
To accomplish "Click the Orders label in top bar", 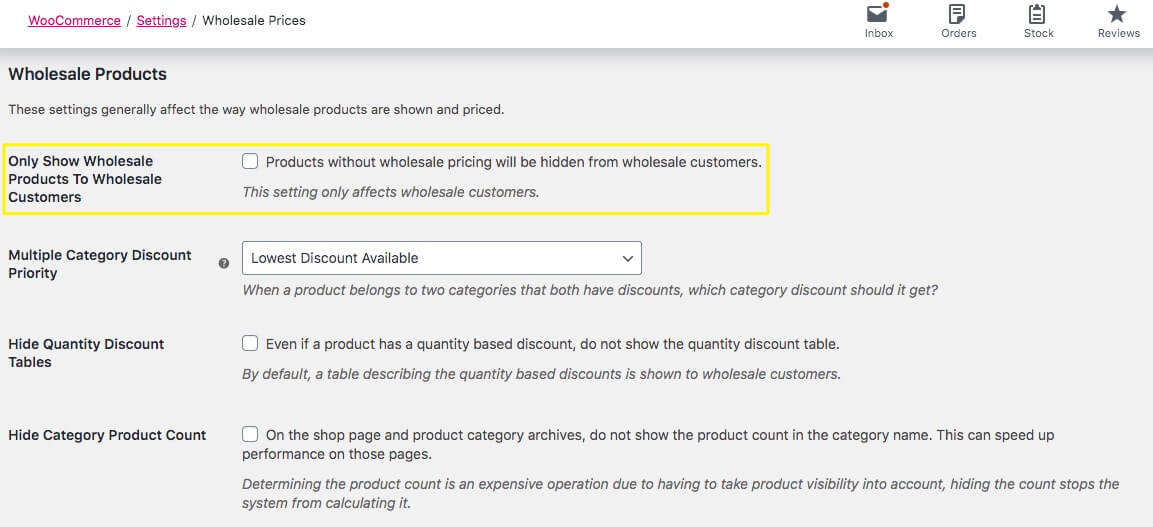I will click(958, 33).
